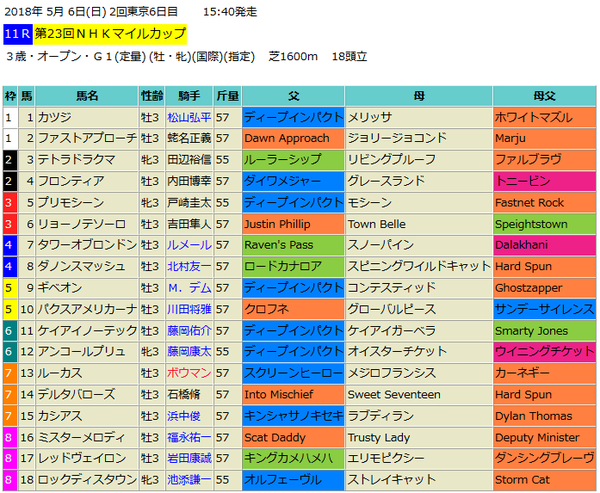The width and height of the screenshot is (600, 493).
Task: Click dam cell Town Belle
Action: pos(419,224)
